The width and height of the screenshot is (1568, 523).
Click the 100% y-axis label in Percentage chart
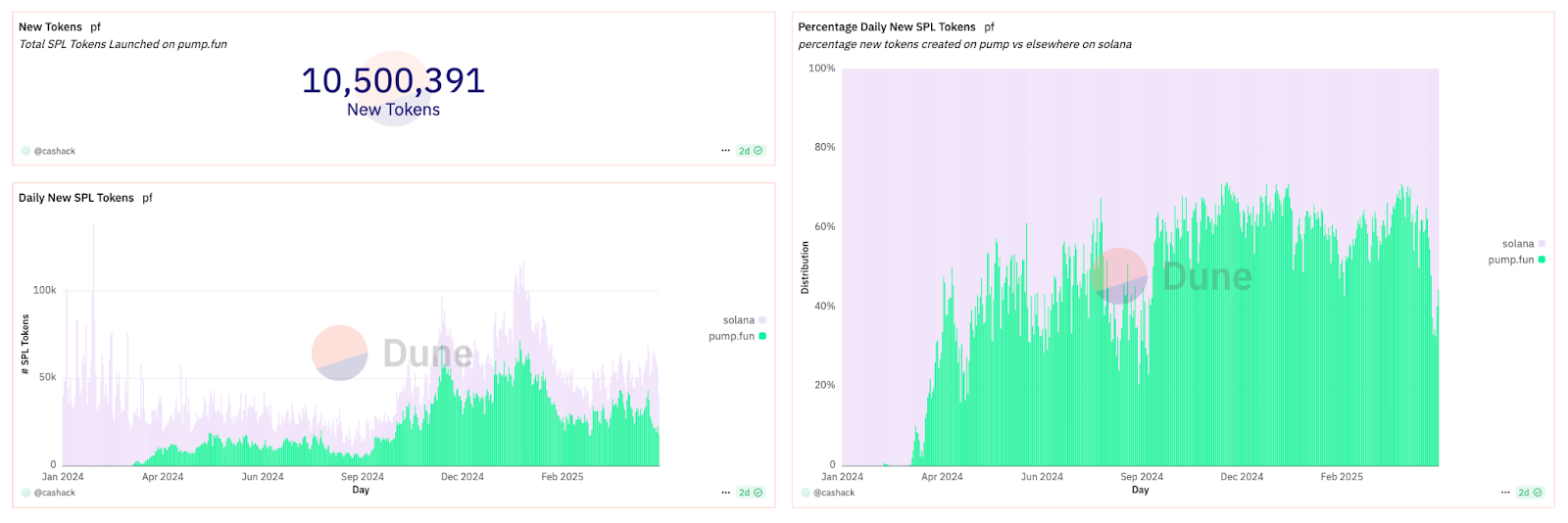coord(822,69)
